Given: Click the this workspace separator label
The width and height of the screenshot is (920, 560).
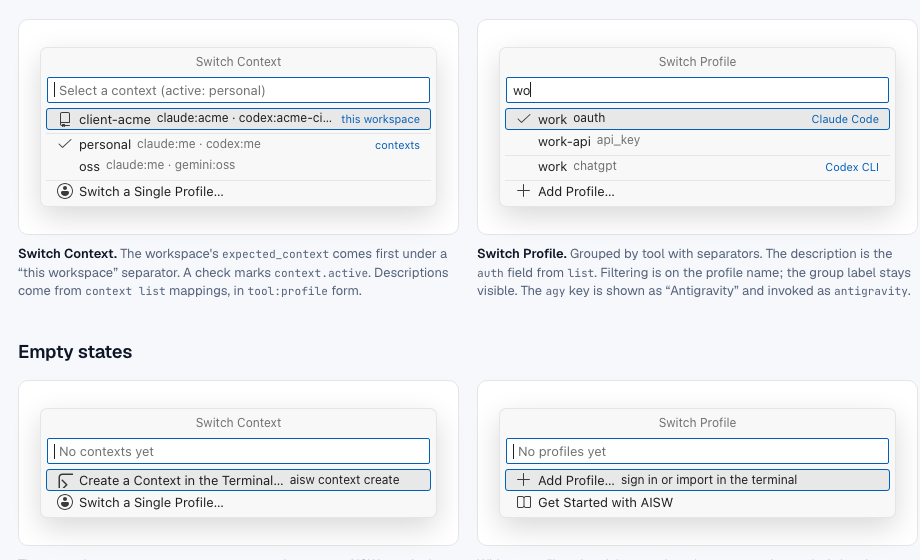Looking at the screenshot, I should tap(380, 119).
